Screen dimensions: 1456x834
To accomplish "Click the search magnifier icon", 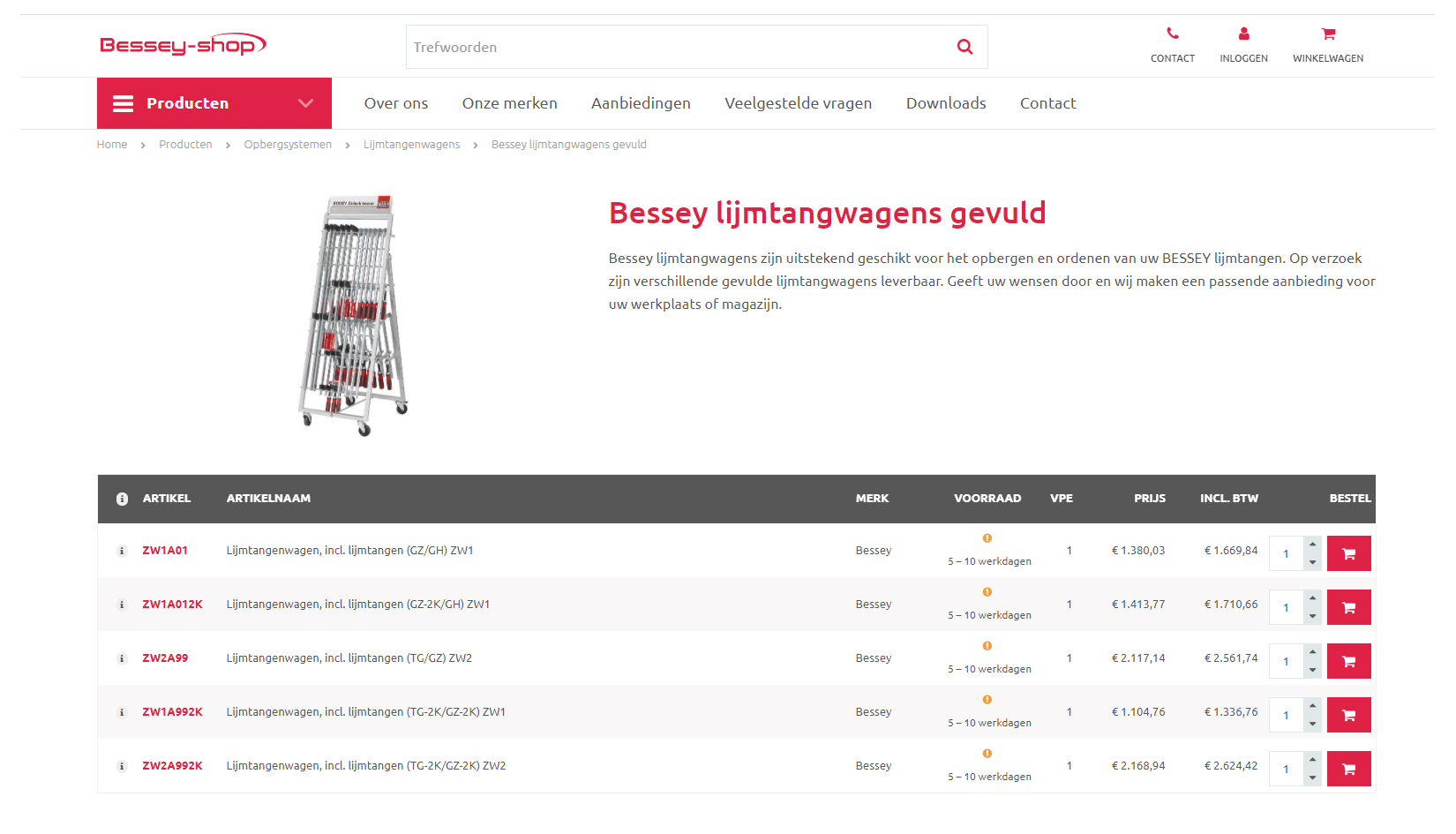I will [x=964, y=47].
